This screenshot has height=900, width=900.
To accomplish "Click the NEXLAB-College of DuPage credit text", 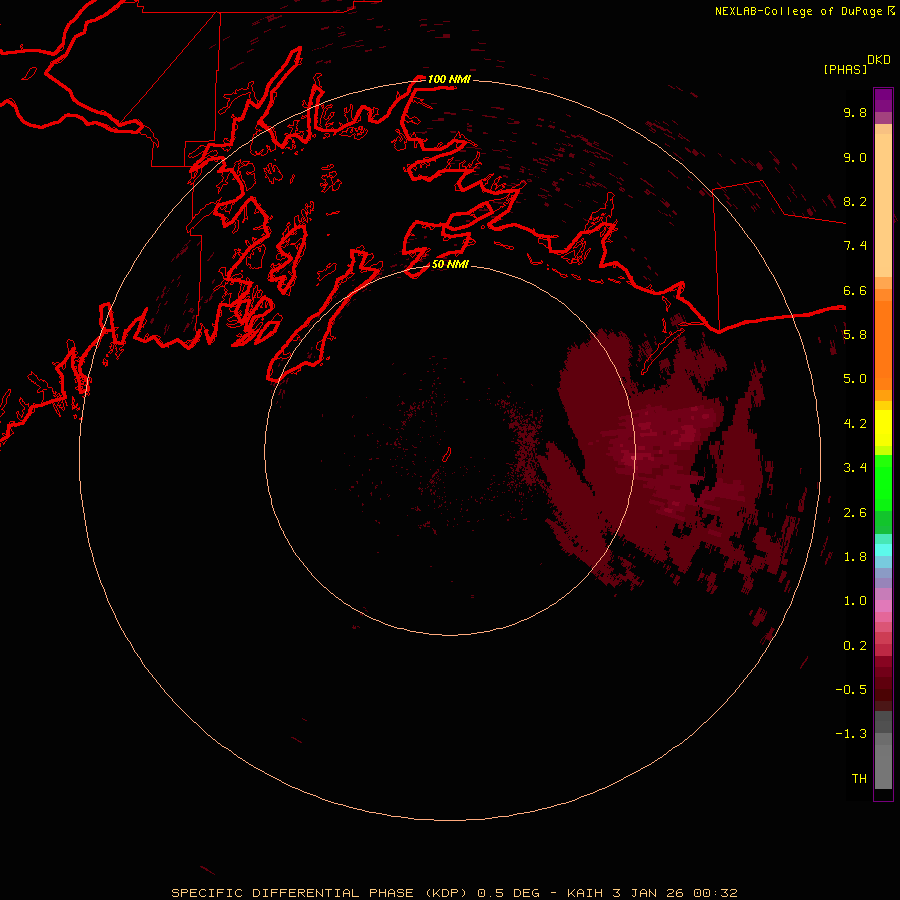I will coord(798,11).
